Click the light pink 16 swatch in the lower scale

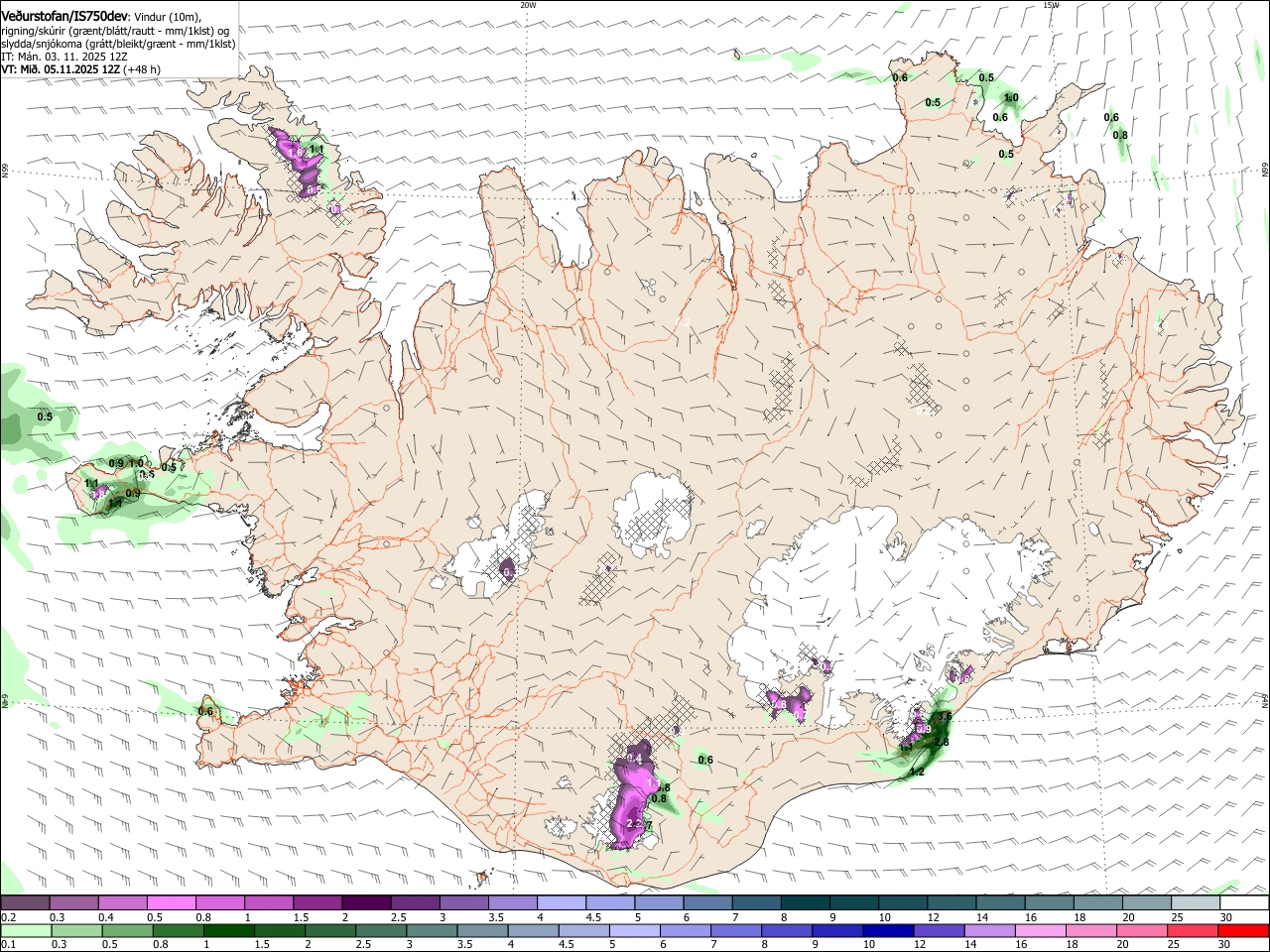(1042, 930)
